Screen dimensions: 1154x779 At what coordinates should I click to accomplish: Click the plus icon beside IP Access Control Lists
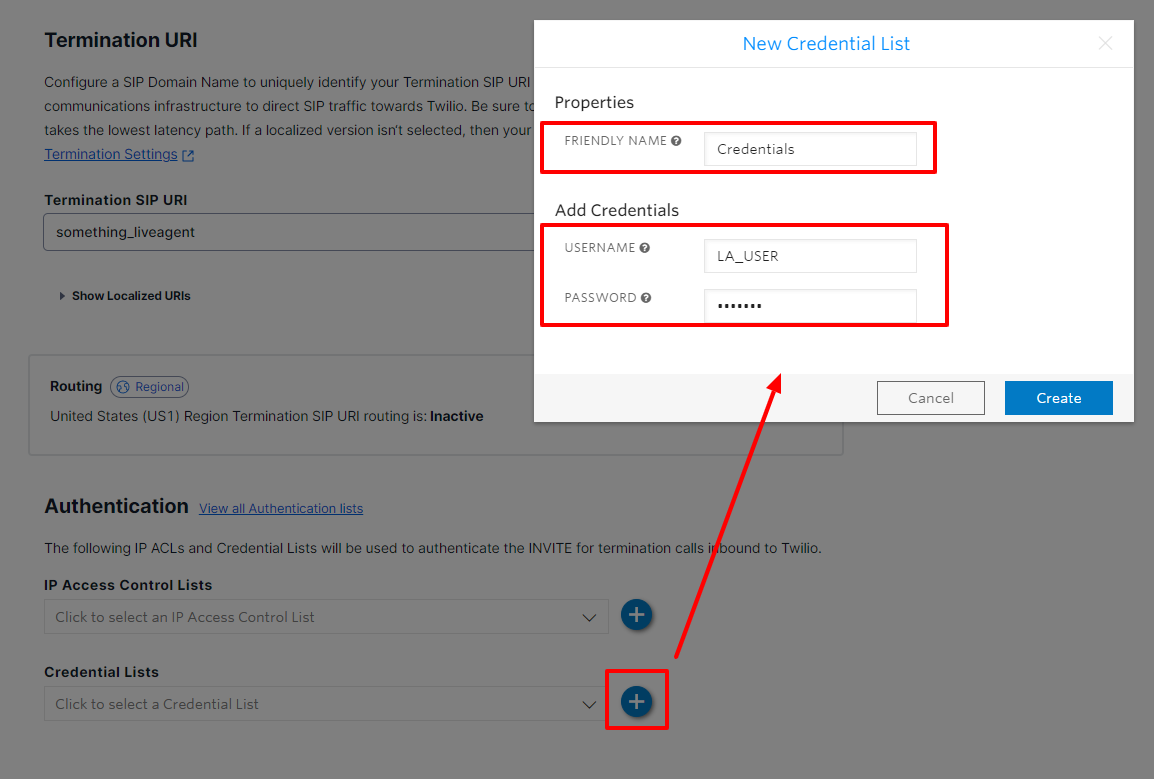(636, 615)
